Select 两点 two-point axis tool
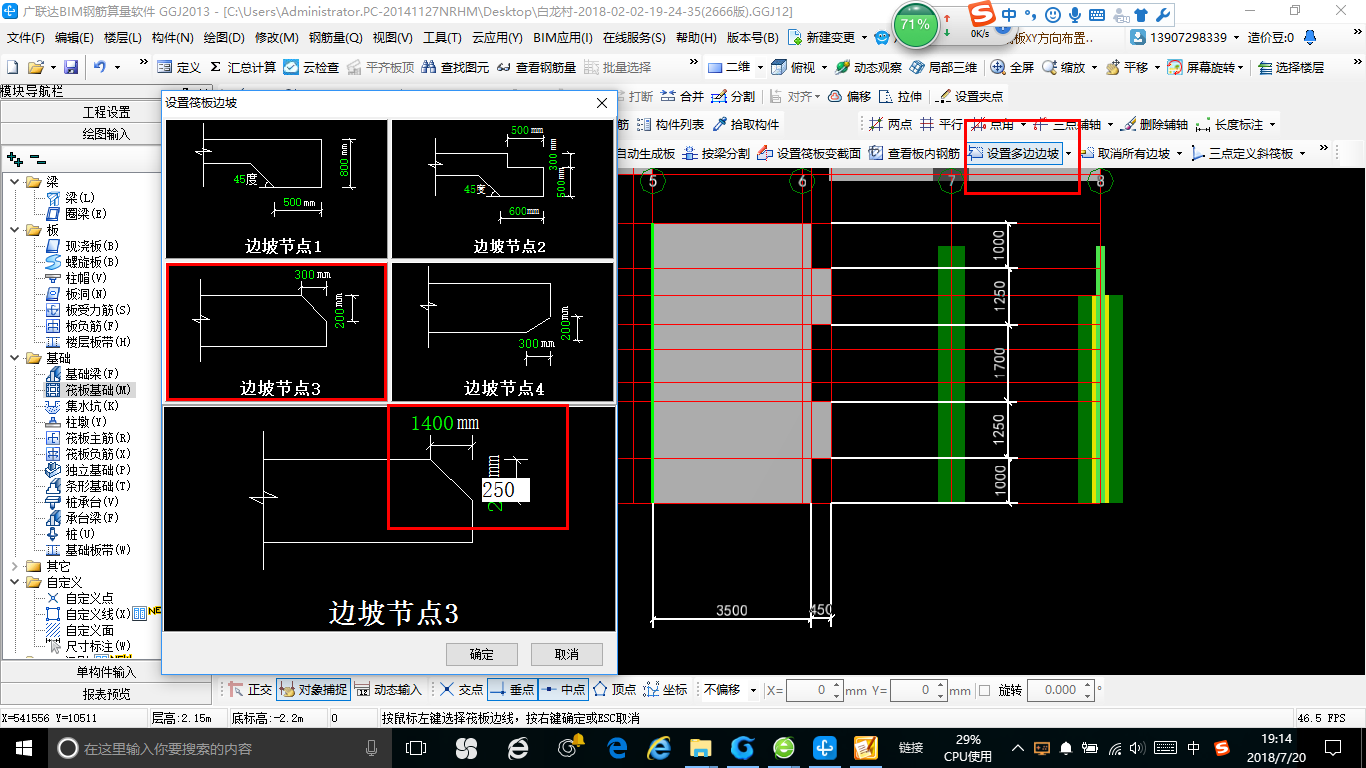1366x768 pixels. pyautogui.click(x=890, y=124)
